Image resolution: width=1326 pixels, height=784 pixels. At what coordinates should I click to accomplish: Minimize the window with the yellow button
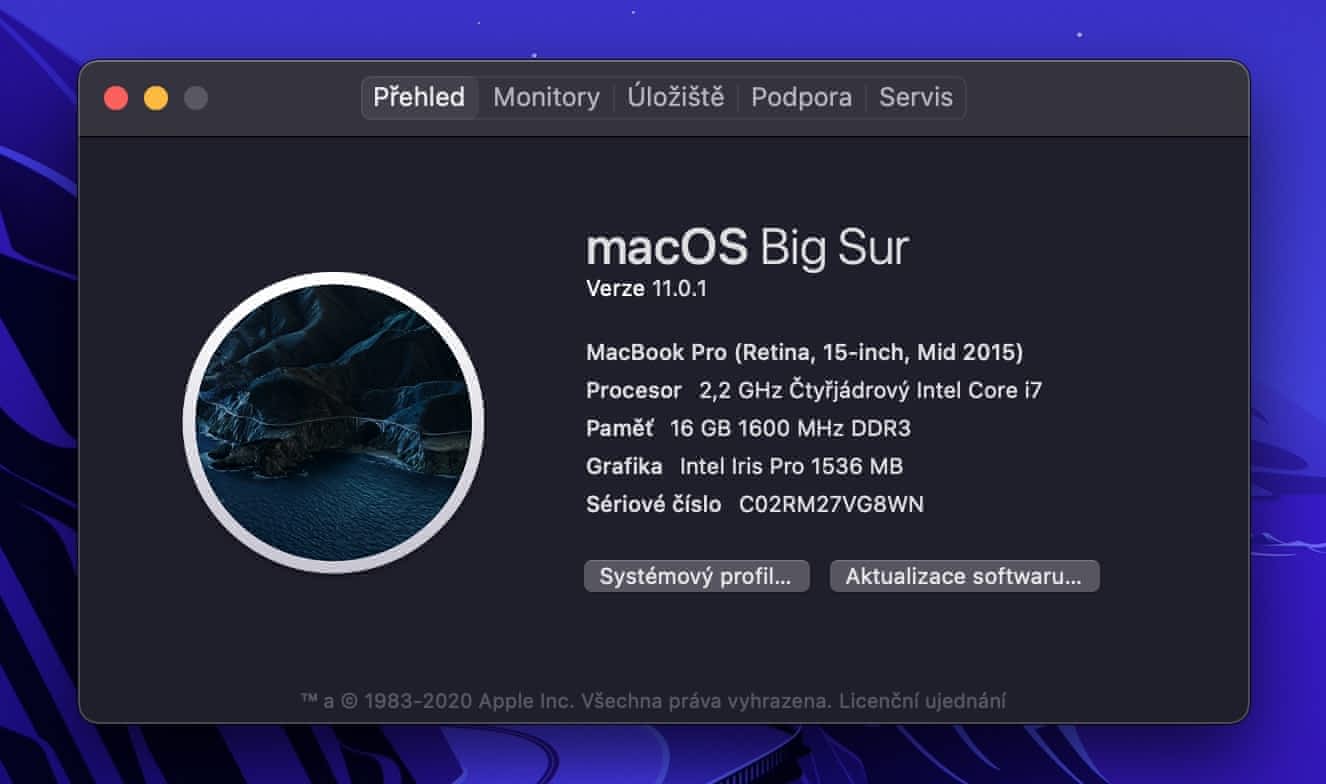156,98
